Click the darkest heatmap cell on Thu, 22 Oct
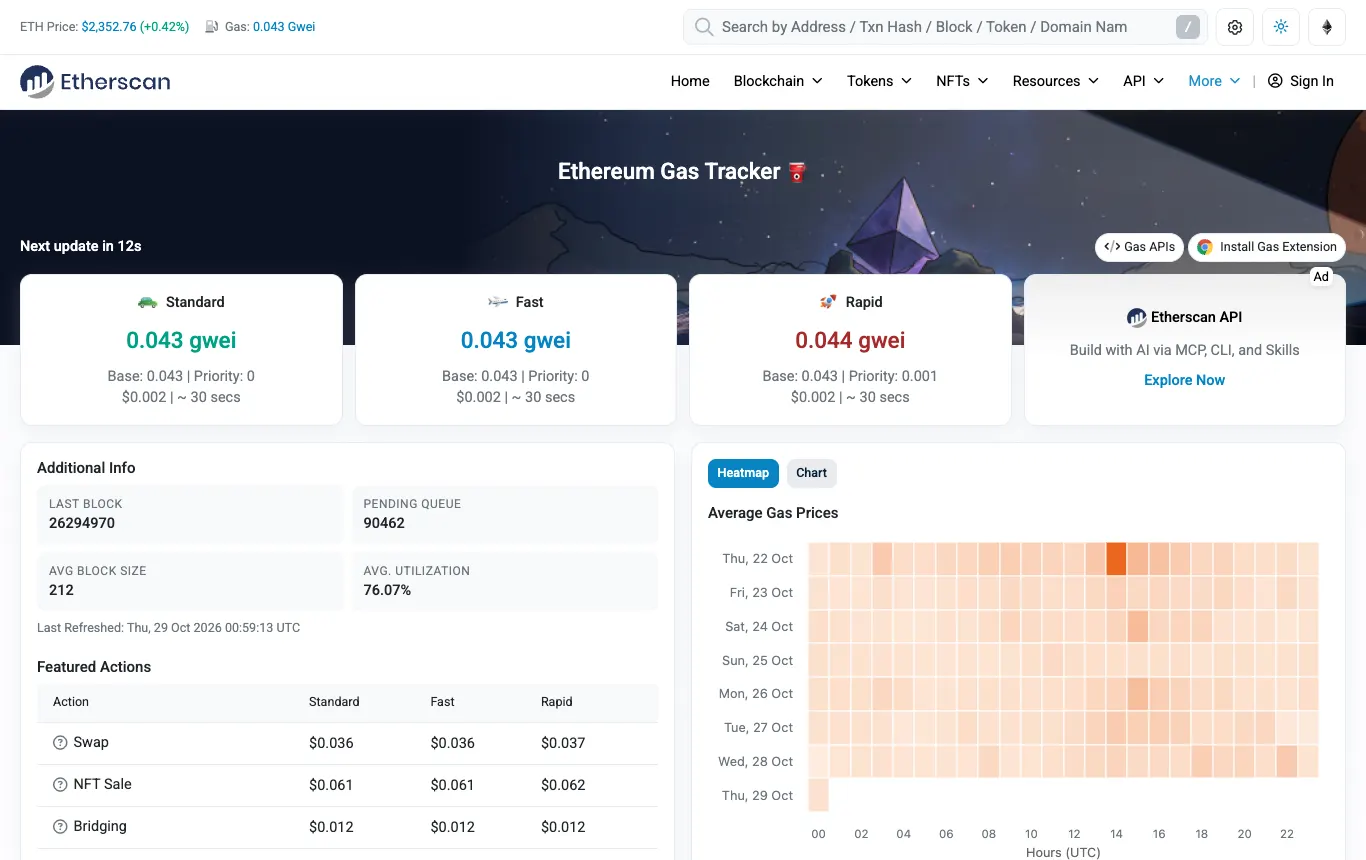This screenshot has height=860, width=1366. (1116, 559)
